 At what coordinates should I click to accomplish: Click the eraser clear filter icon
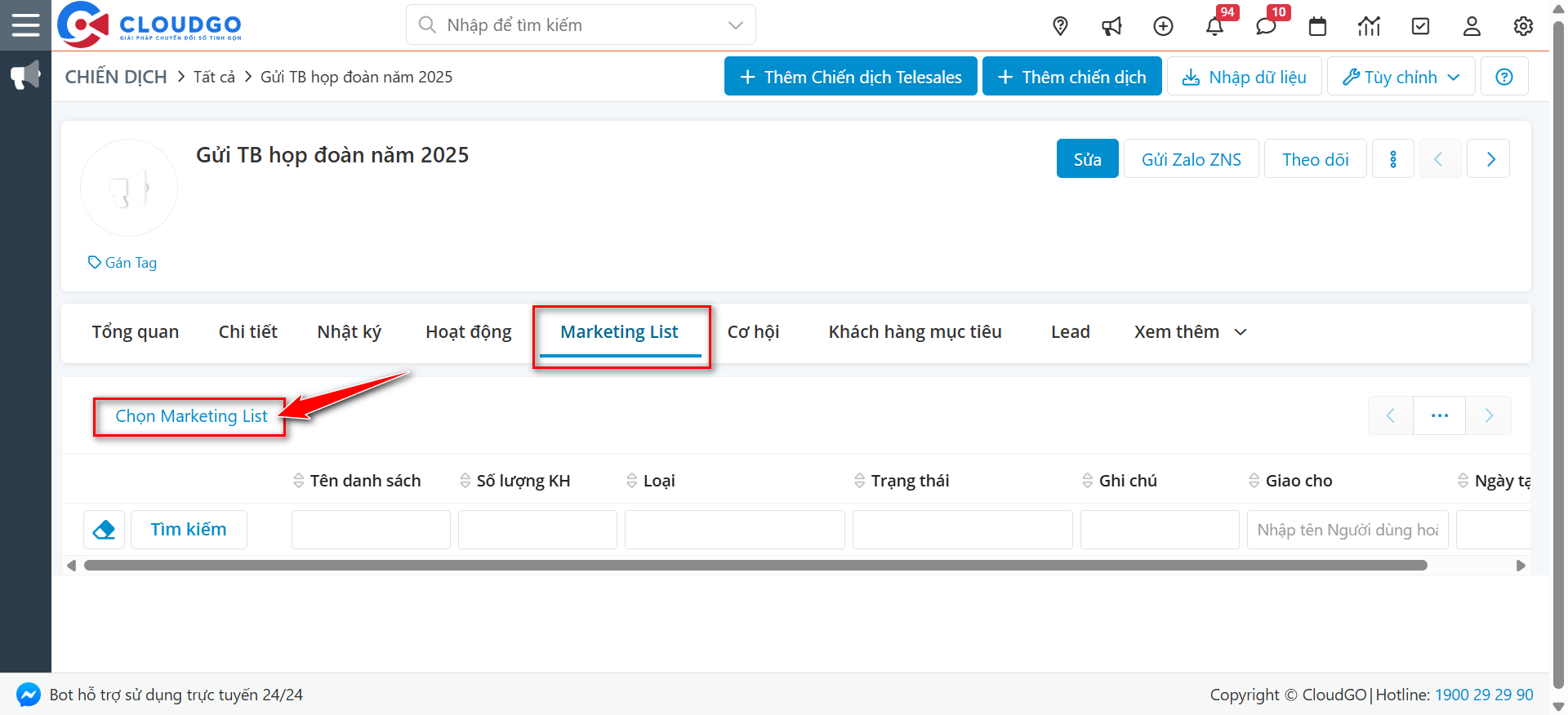[x=104, y=530]
